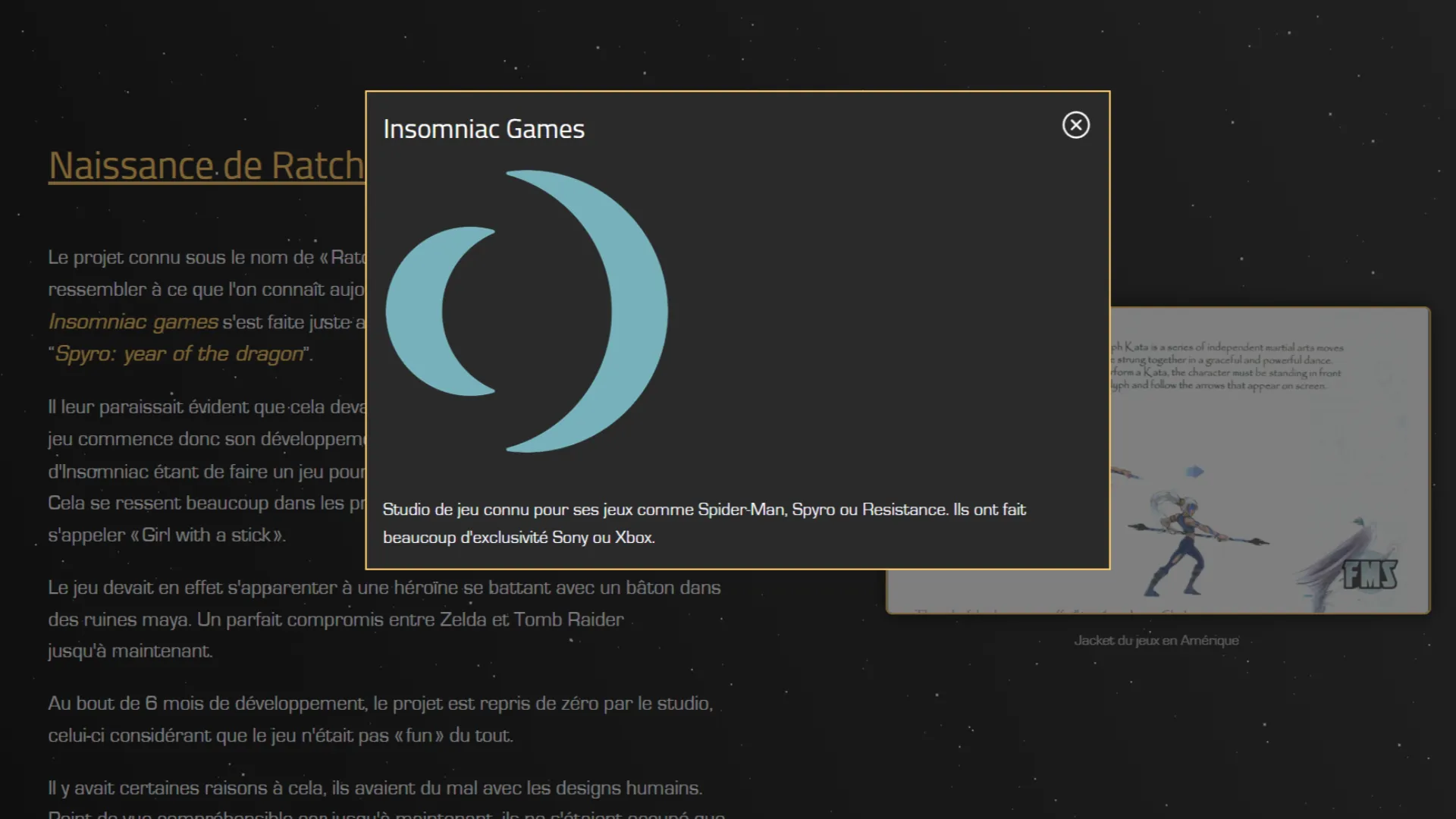
Task: Click line 'celui-ci considérant que le jeu'
Action: pos(281,736)
